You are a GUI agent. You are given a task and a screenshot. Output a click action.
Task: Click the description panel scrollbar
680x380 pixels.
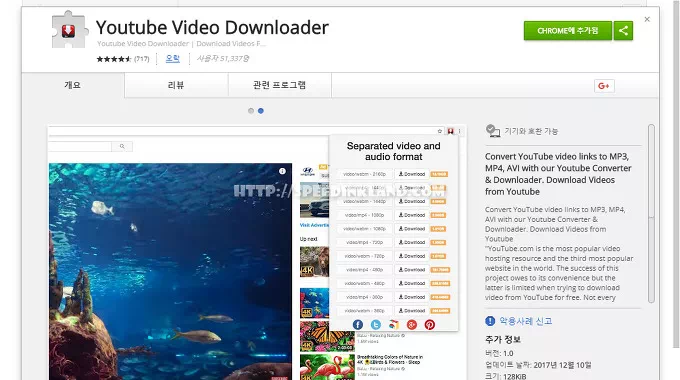pyautogui.click(x=651, y=213)
